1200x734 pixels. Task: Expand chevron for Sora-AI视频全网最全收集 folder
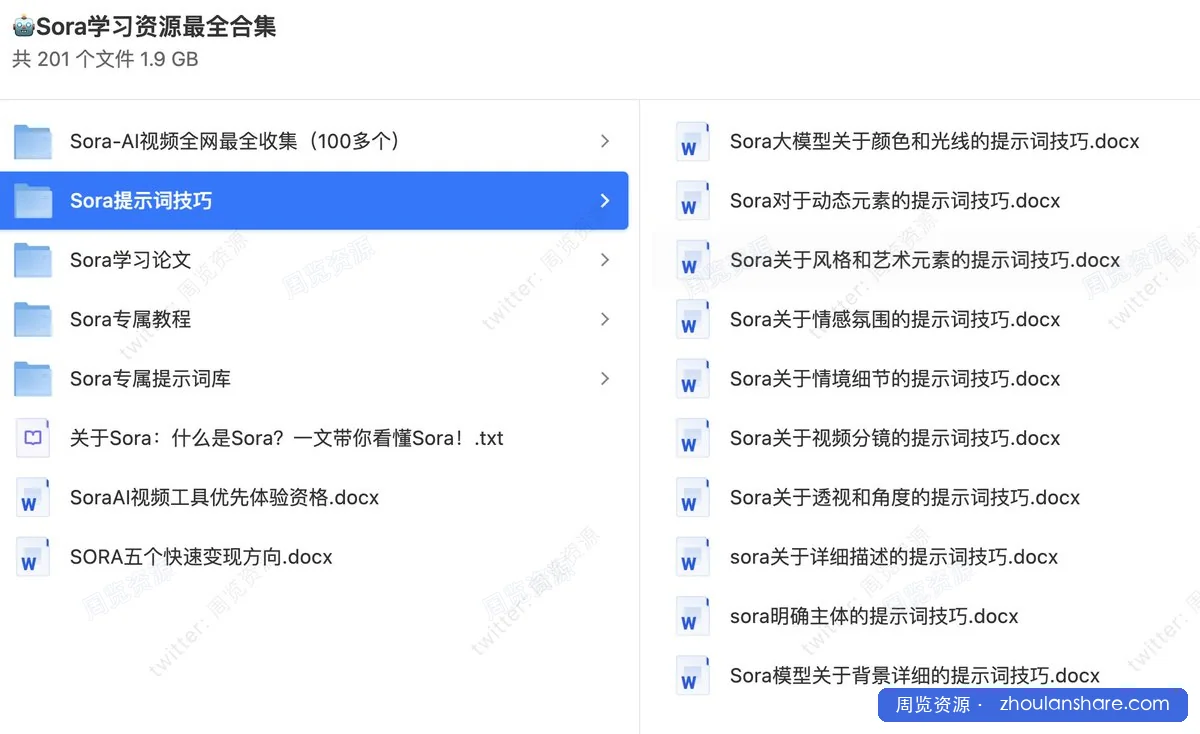tap(605, 142)
